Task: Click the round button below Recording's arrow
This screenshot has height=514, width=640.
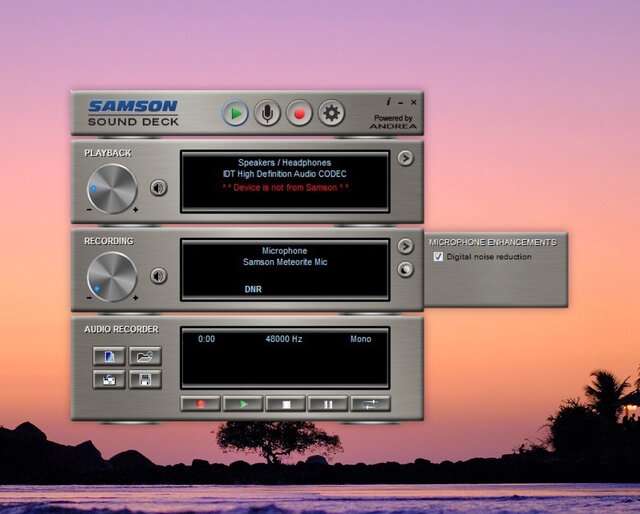Action: click(405, 269)
